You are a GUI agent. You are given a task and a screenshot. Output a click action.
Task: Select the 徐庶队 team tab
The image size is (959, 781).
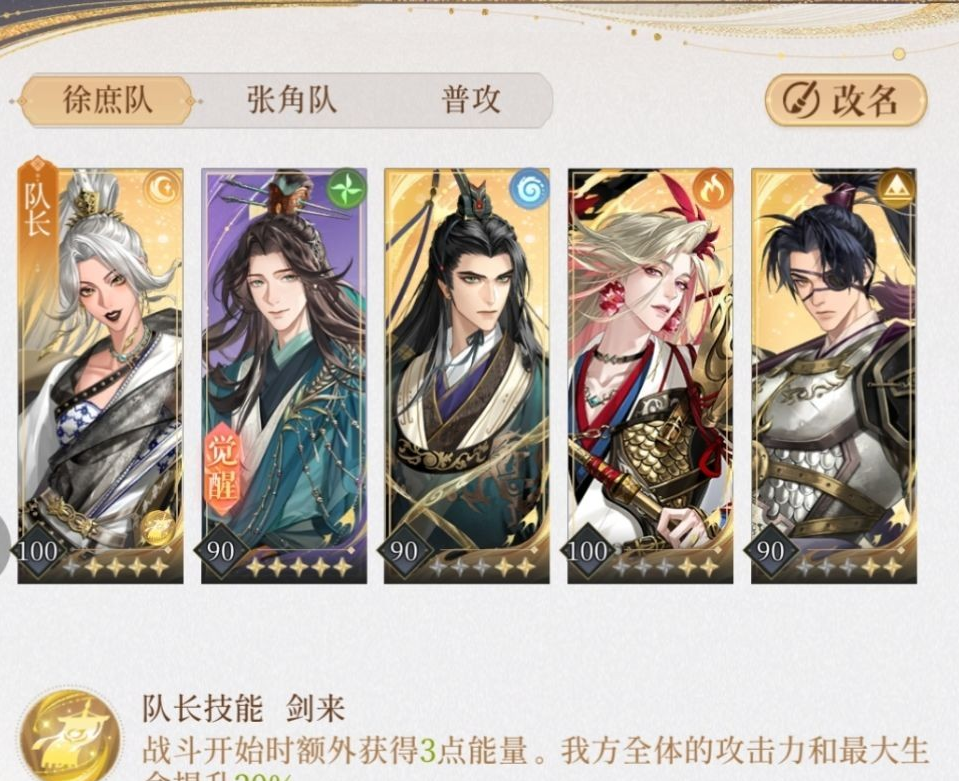tap(107, 100)
